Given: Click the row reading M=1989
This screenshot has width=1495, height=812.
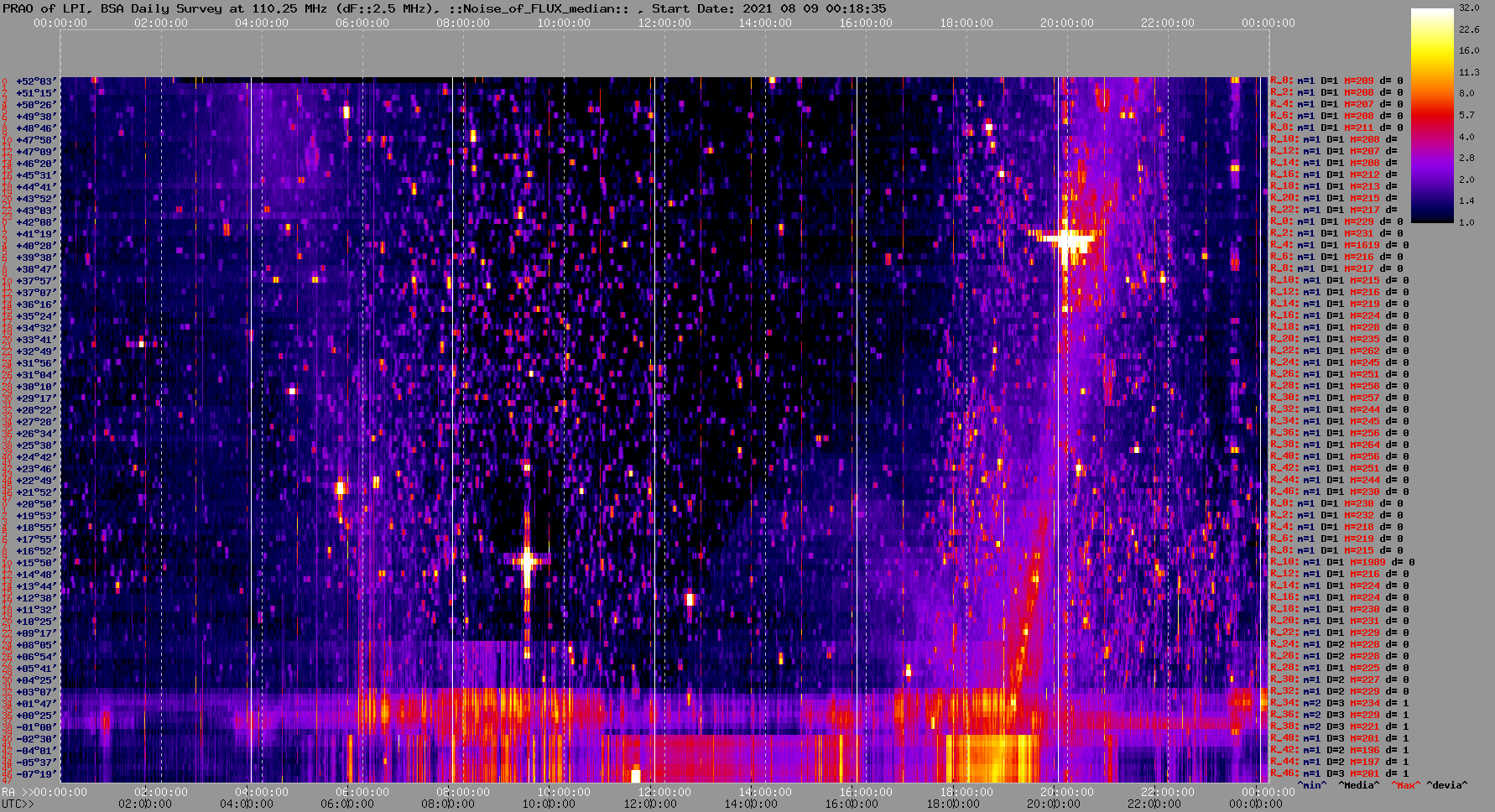Looking at the screenshot, I should point(1342,563).
